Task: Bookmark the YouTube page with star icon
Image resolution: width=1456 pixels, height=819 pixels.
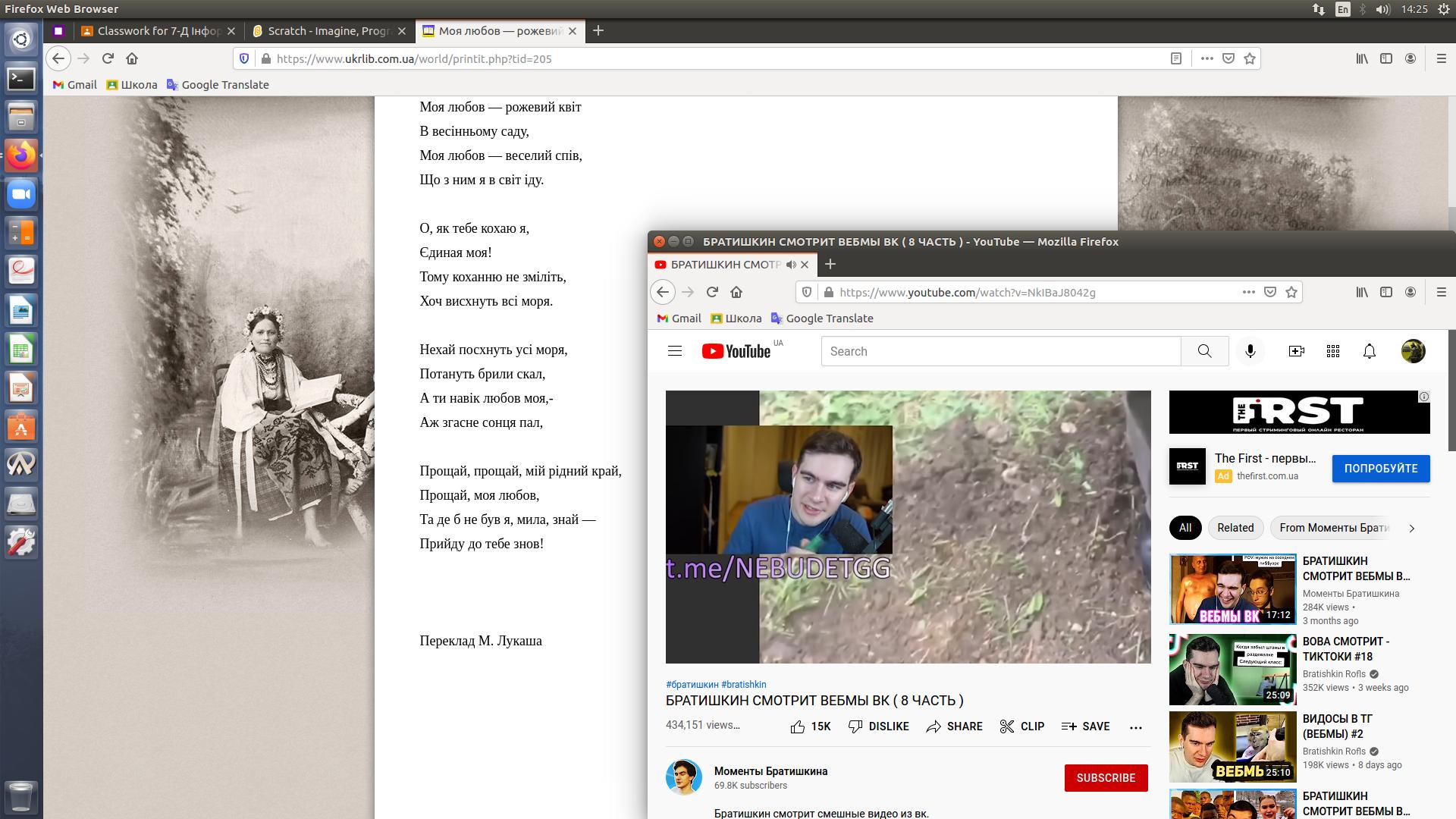Action: coord(1291,292)
